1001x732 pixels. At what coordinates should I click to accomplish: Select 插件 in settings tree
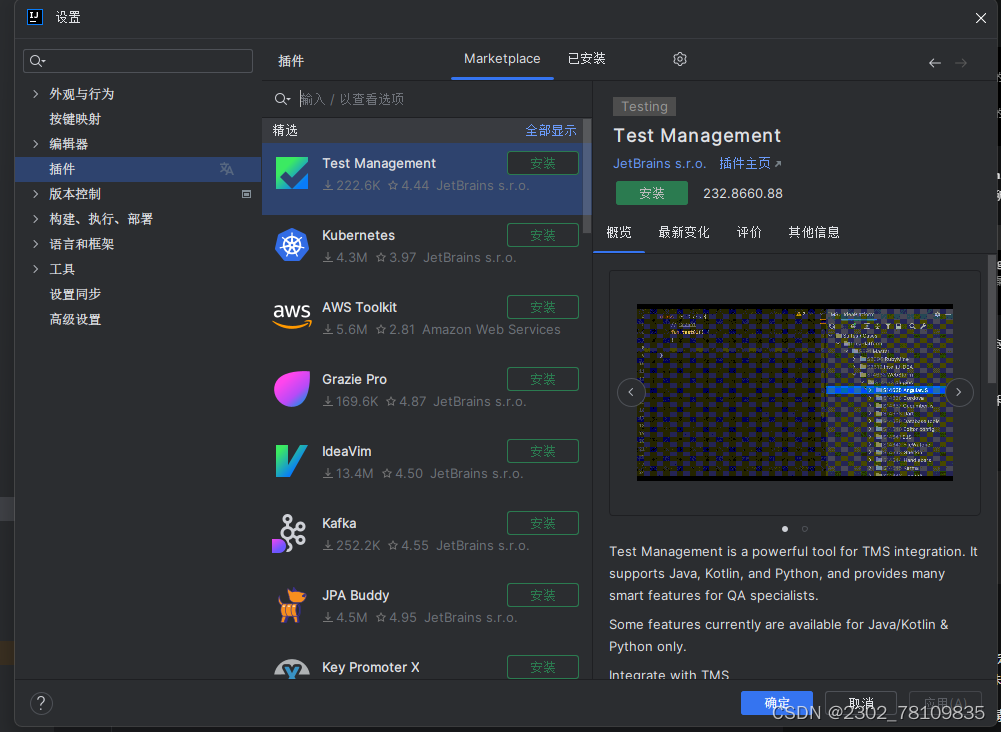138,169
